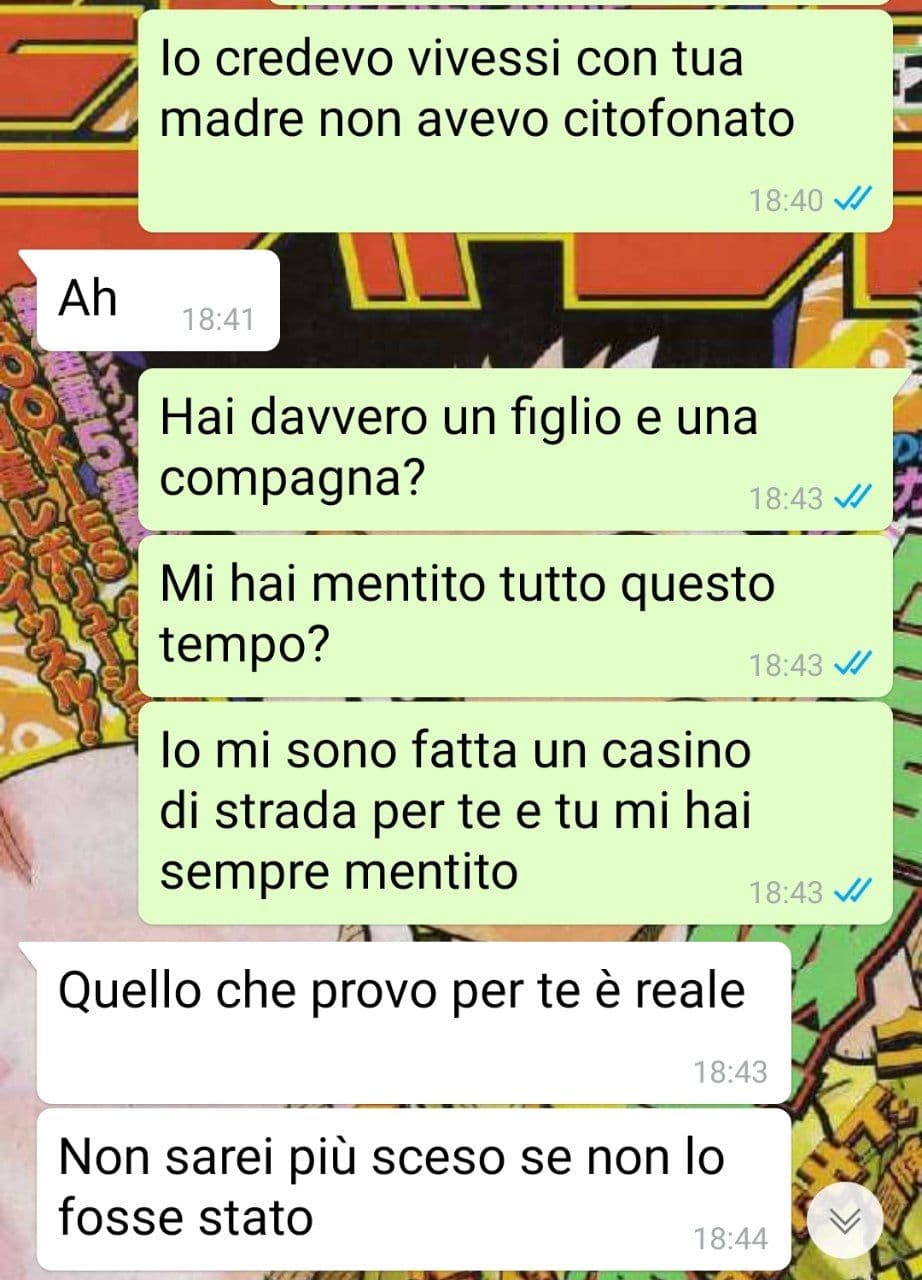Tap blue ticks on 'Mi hai mentito' message
Image resolution: width=922 pixels, height=1280 pixels.
coord(854,664)
